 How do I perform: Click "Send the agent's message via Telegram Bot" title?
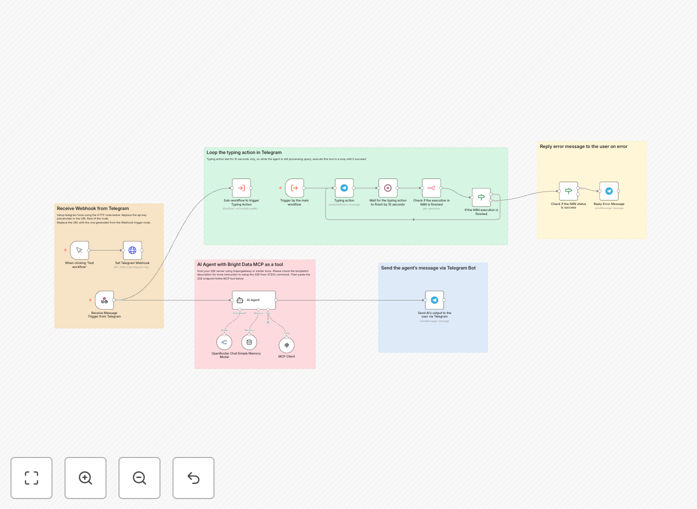429,268
